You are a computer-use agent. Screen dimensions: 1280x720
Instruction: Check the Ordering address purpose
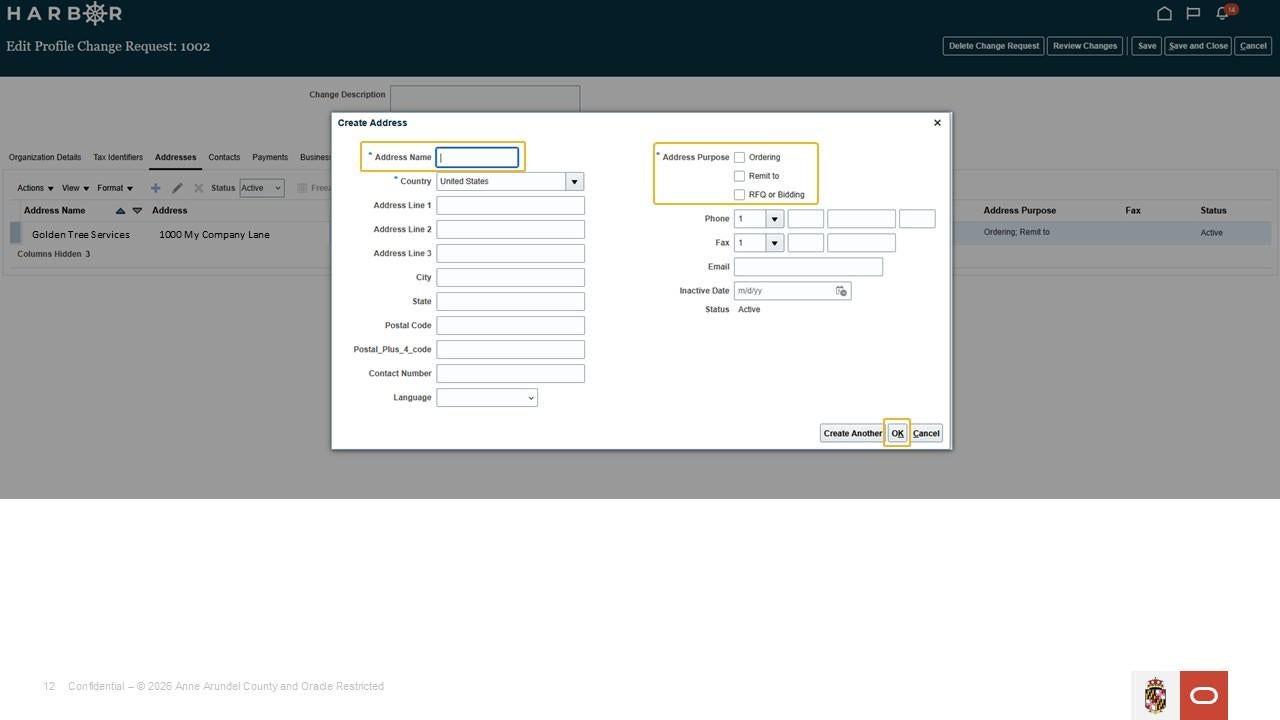coord(740,157)
